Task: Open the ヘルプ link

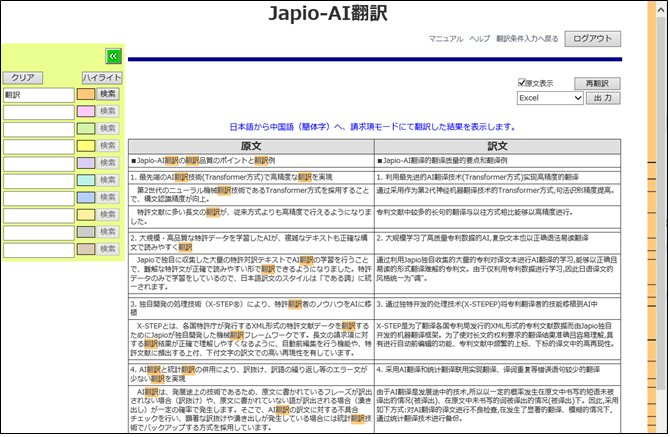Action: coord(479,39)
